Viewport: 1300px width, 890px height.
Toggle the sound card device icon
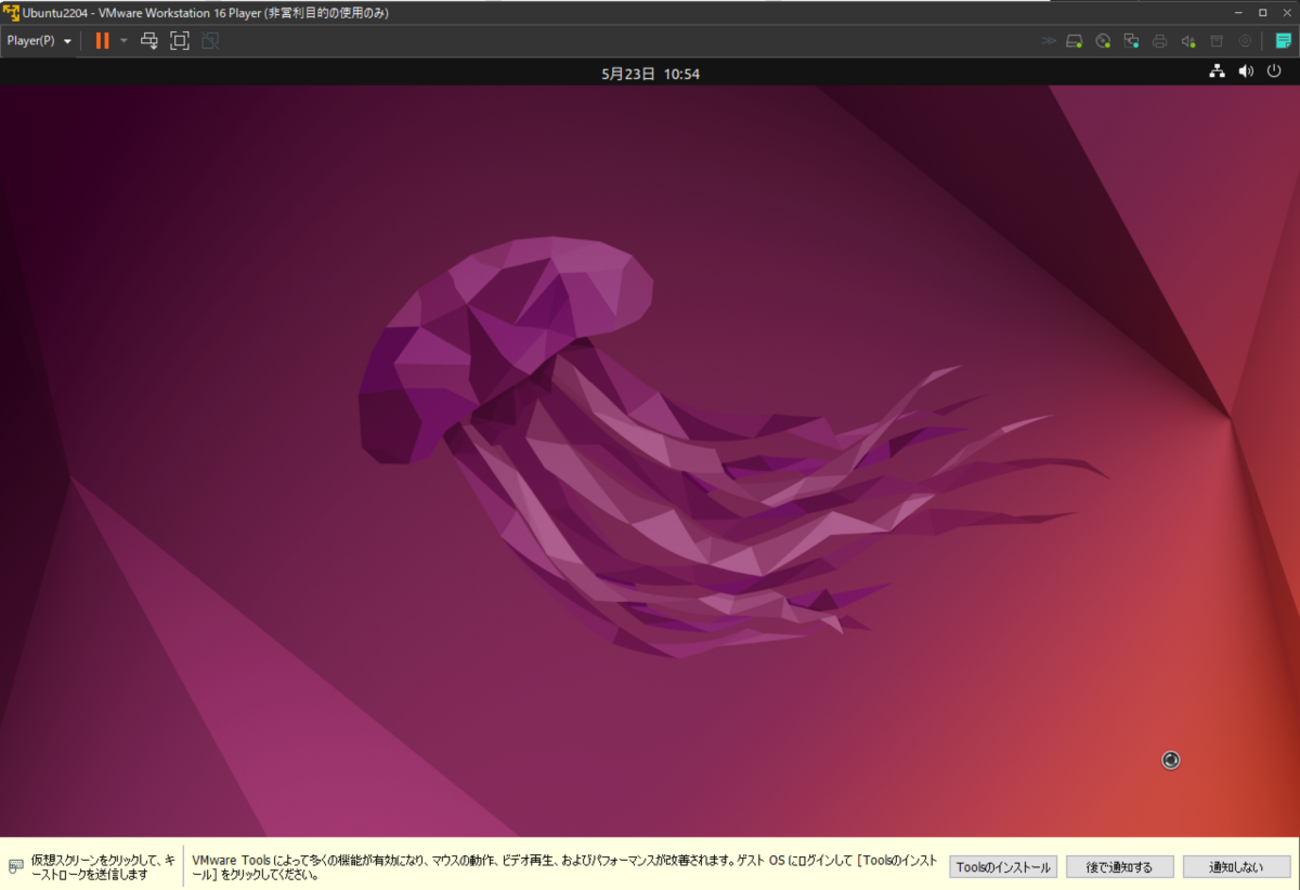[x=1188, y=41]
